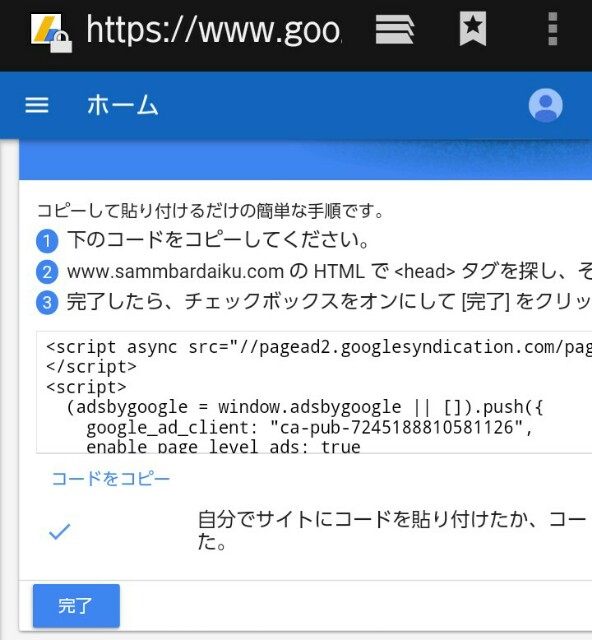Image resolution: width=592 pixels, height=640 pixels.
Task: Click the pagead2.googlesyndication.com script line
Action: [319, 347]
